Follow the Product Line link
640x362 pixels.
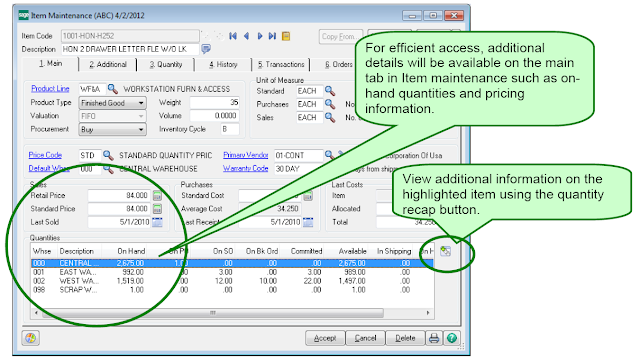50,89
